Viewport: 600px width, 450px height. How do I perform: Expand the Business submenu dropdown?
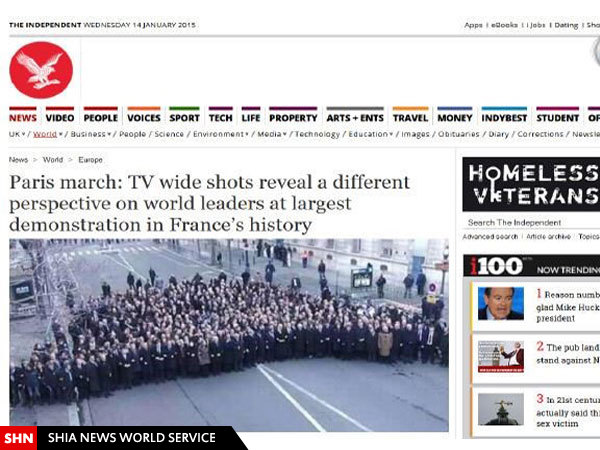(110, 134)
